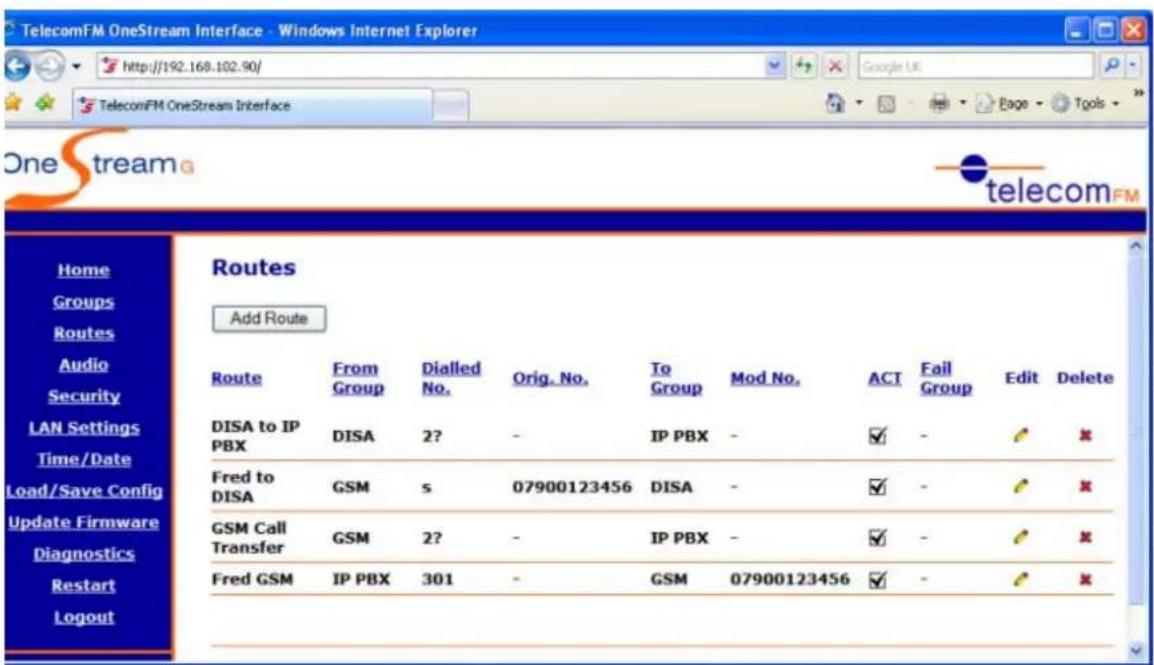This screenshot has height=665, width=1154.
Task: Uncheck ACT for GSM Call Transfer
Action: (877, 537)
